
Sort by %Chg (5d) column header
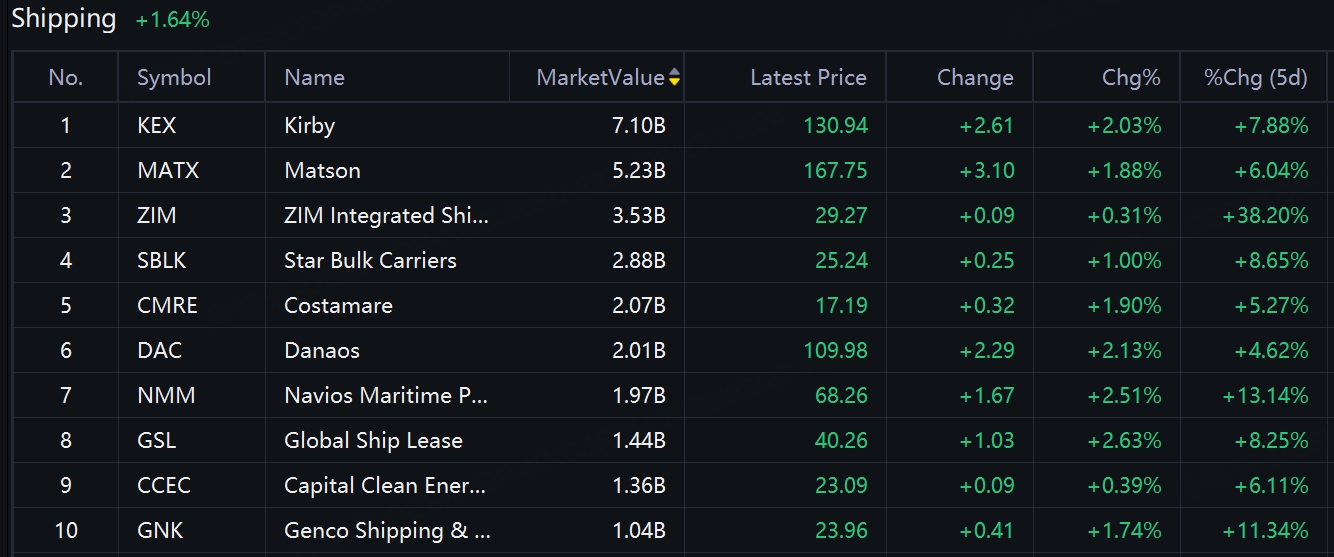(1256, 78)
